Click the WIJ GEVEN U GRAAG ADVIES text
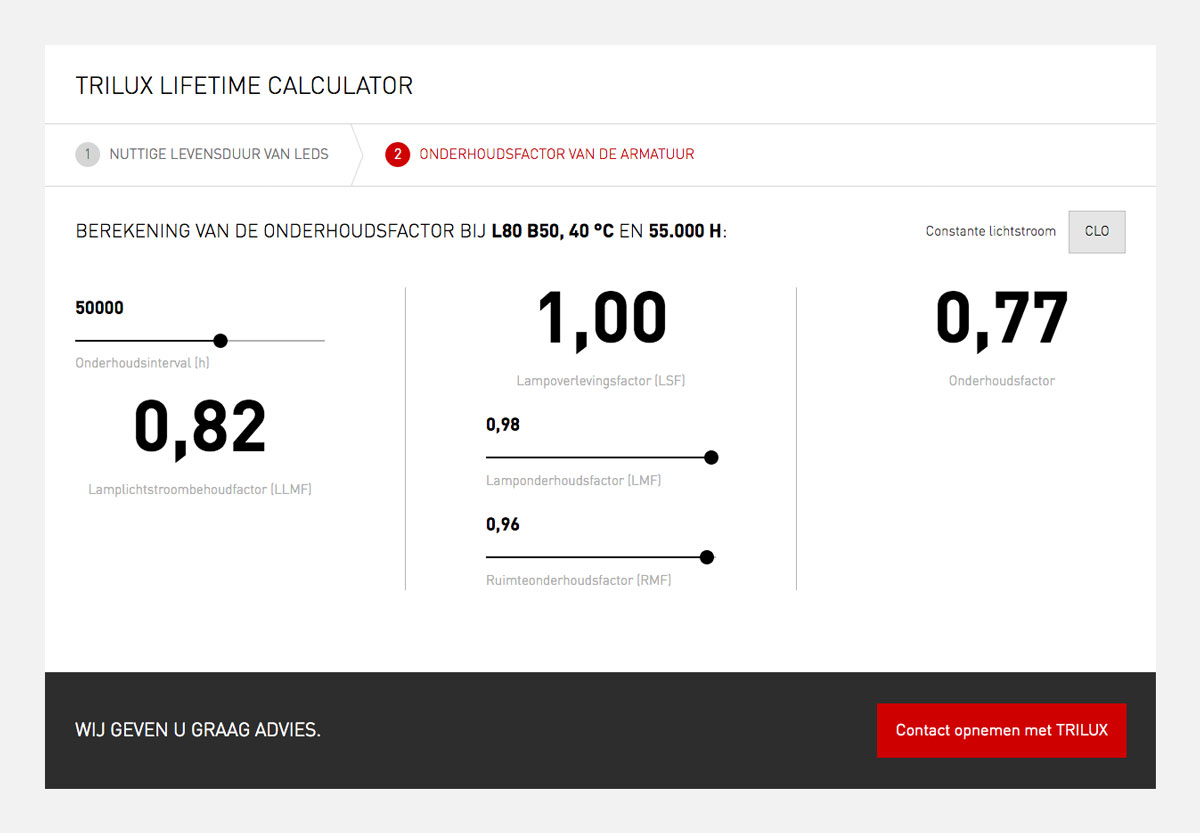Viewport: 1200px width, 833px height. coord(198,730)
